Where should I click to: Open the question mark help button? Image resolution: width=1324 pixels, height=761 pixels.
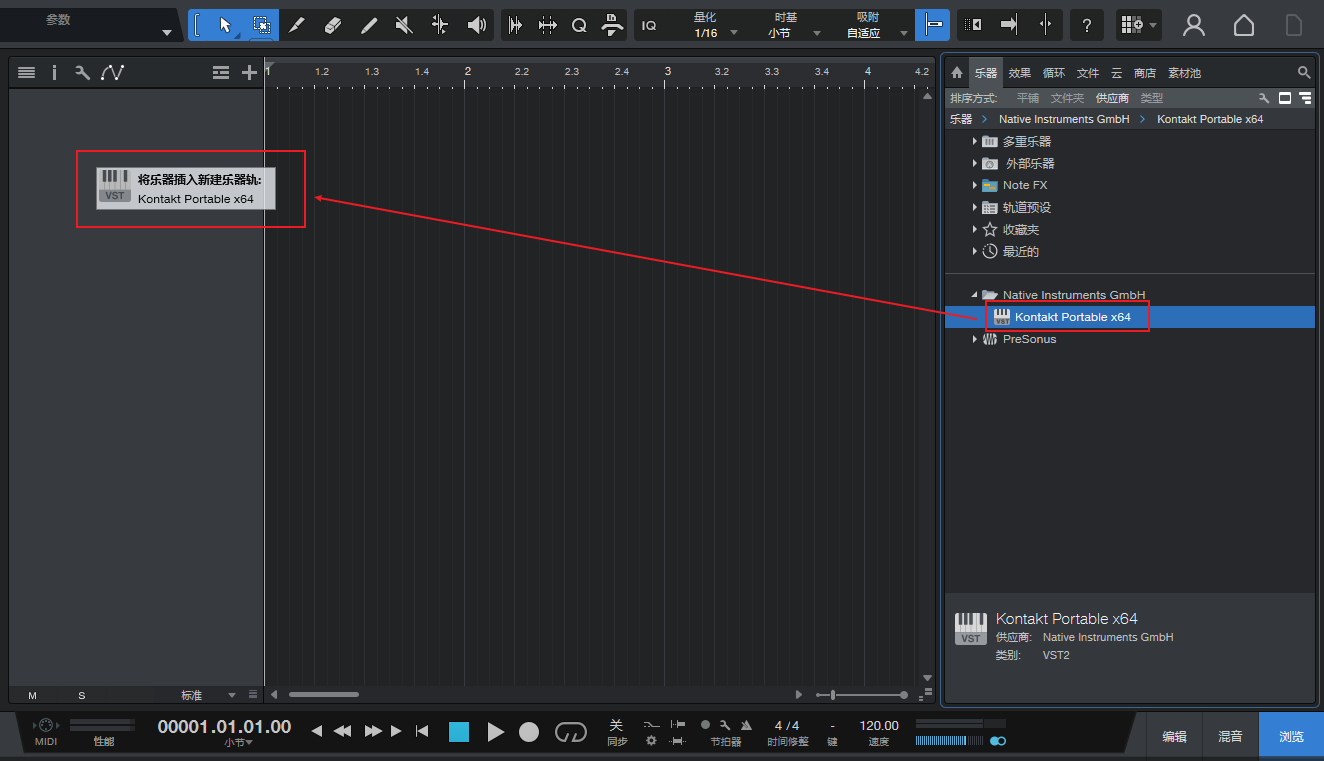point(1087,25)
